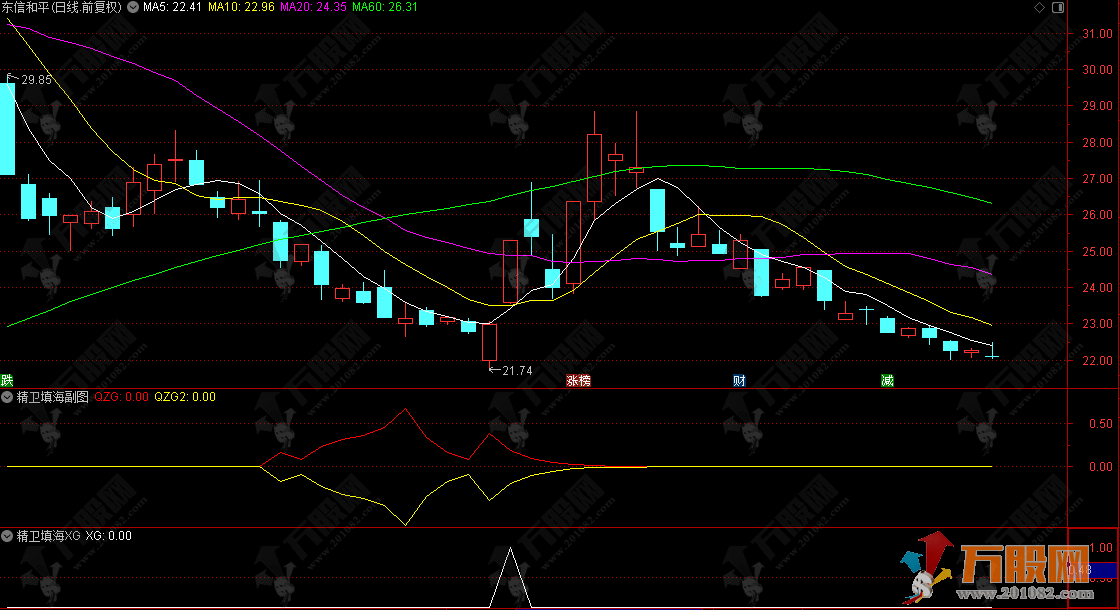Screen dimensions: 1120x610
Task: Expand the main chart indicator dropdown arrow
Action: (134, 7)
